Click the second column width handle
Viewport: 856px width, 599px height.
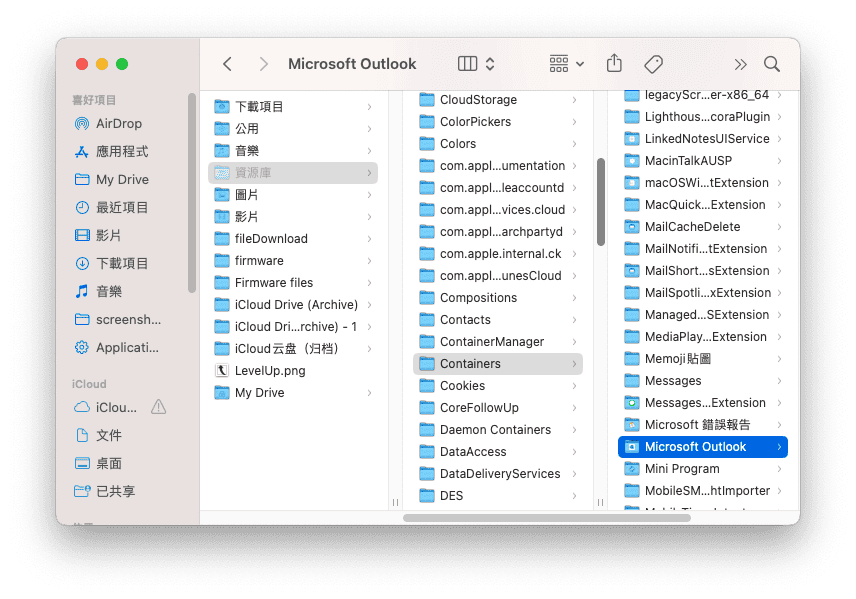click(x=600, y=502)
